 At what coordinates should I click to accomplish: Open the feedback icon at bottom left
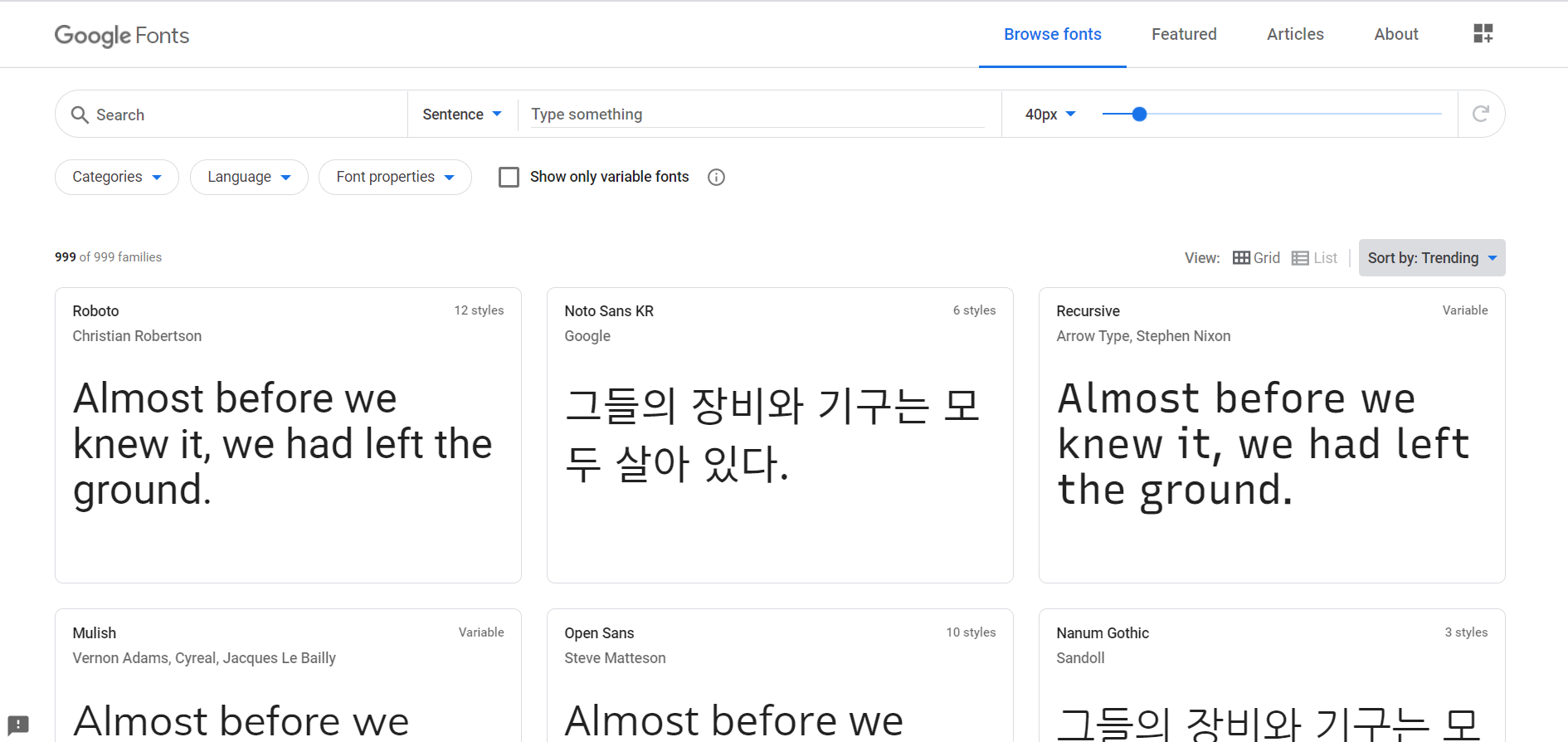point(18,725)
